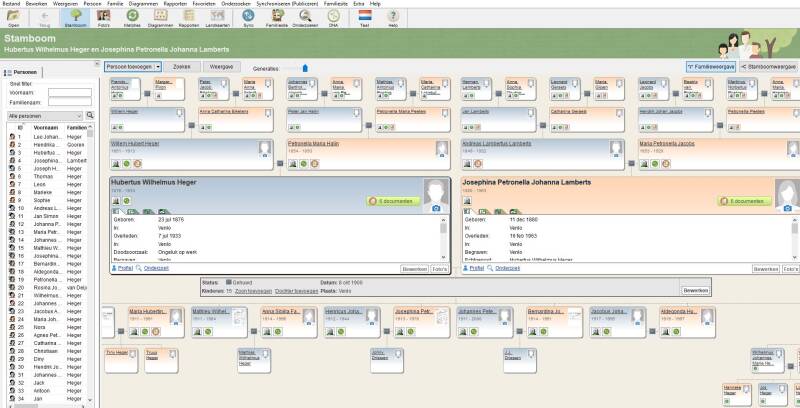Open the Bewerken menu

36,4
